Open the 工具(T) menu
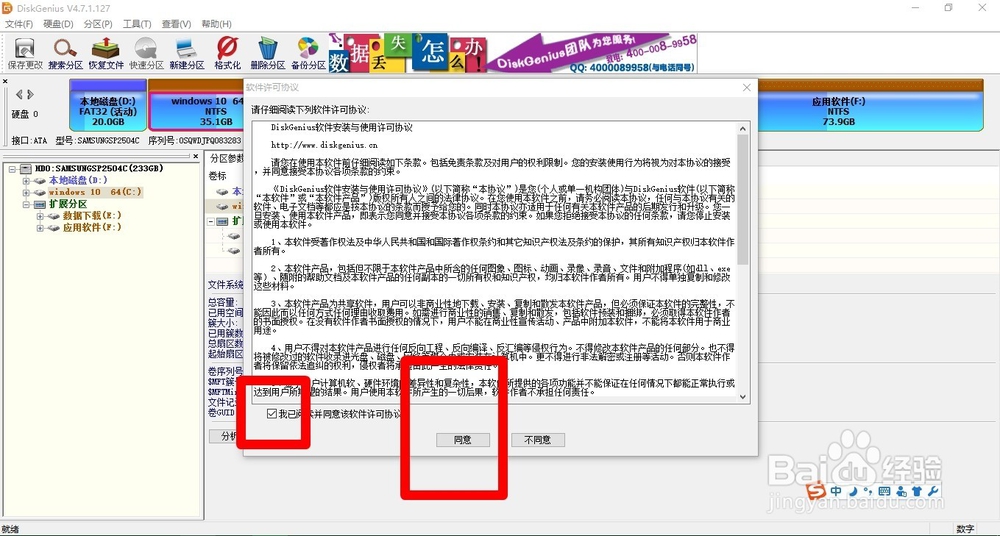 137,24
